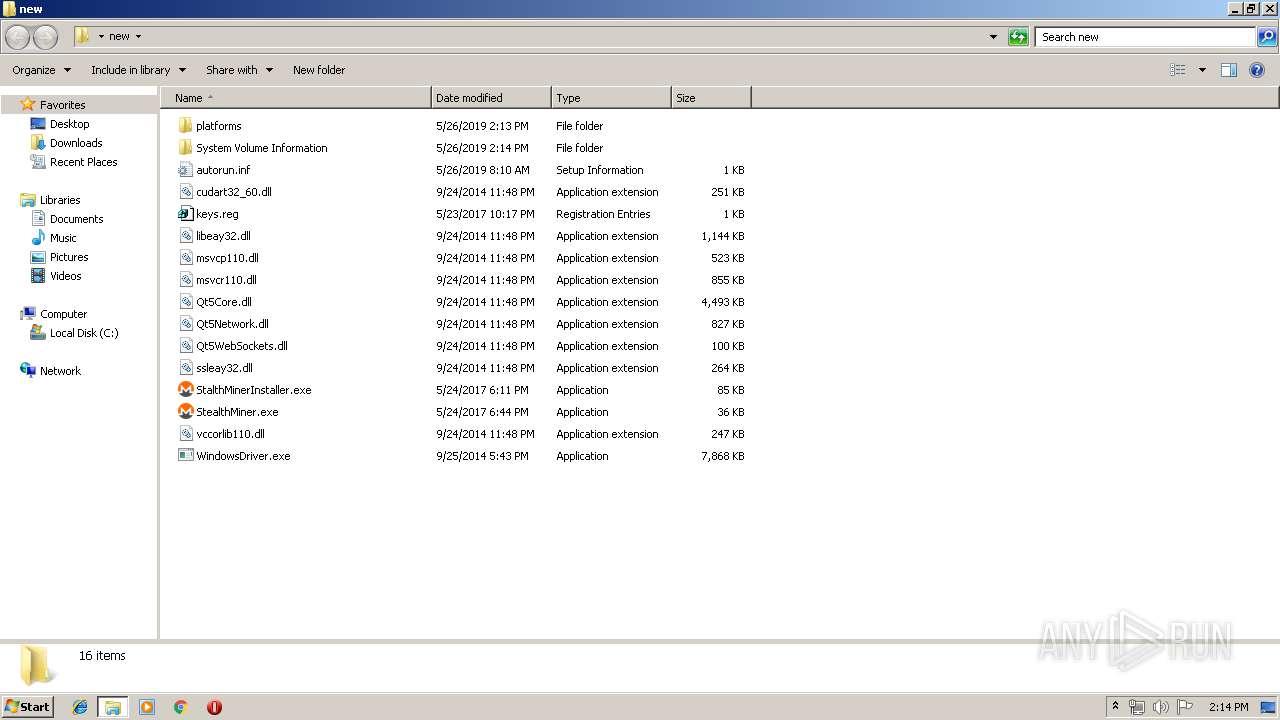Click the volume speaker tray icon

pyautogui.click(x=1161, y=707)
